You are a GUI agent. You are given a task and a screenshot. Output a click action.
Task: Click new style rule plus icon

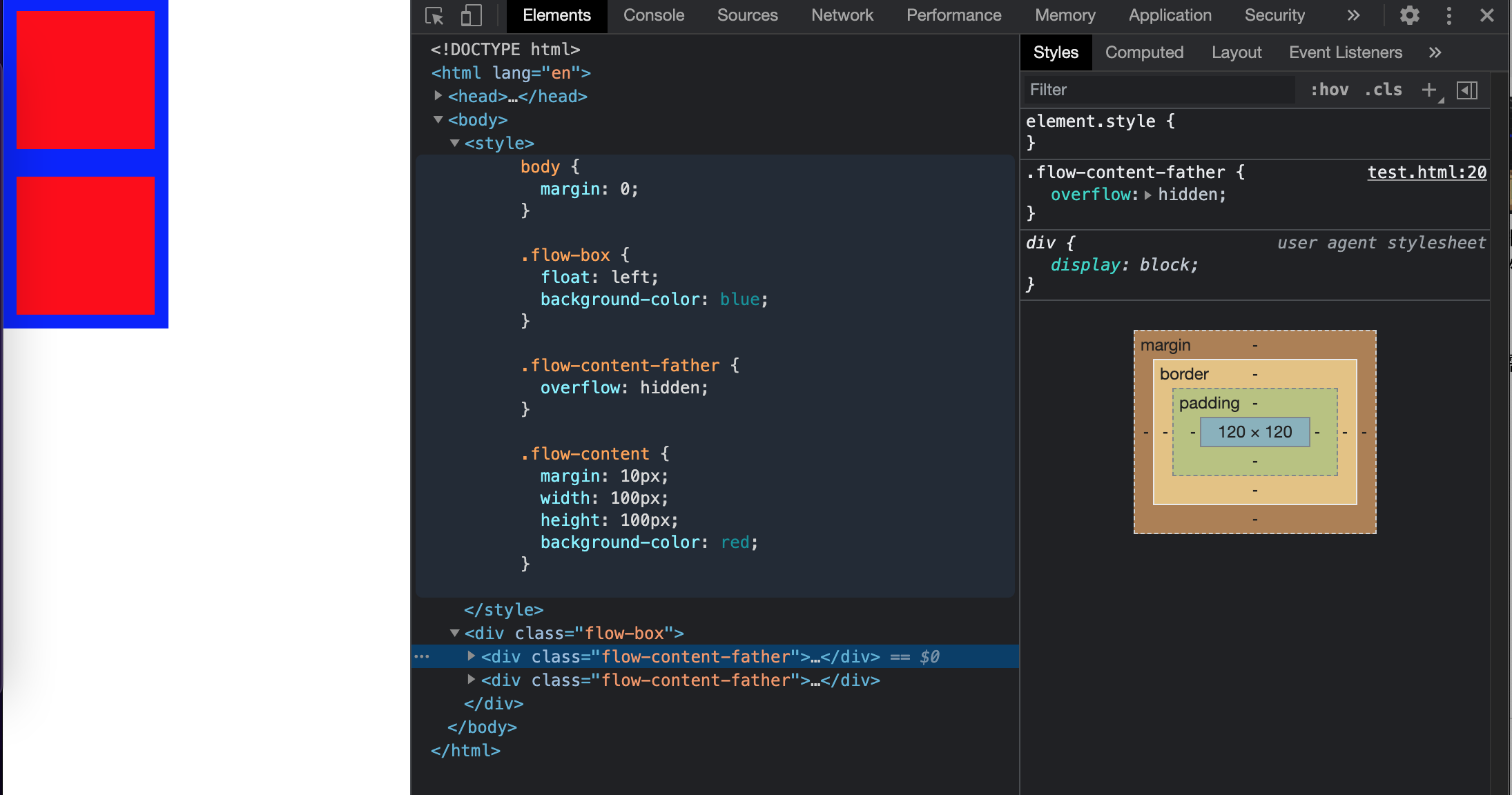coord(1428,90)
